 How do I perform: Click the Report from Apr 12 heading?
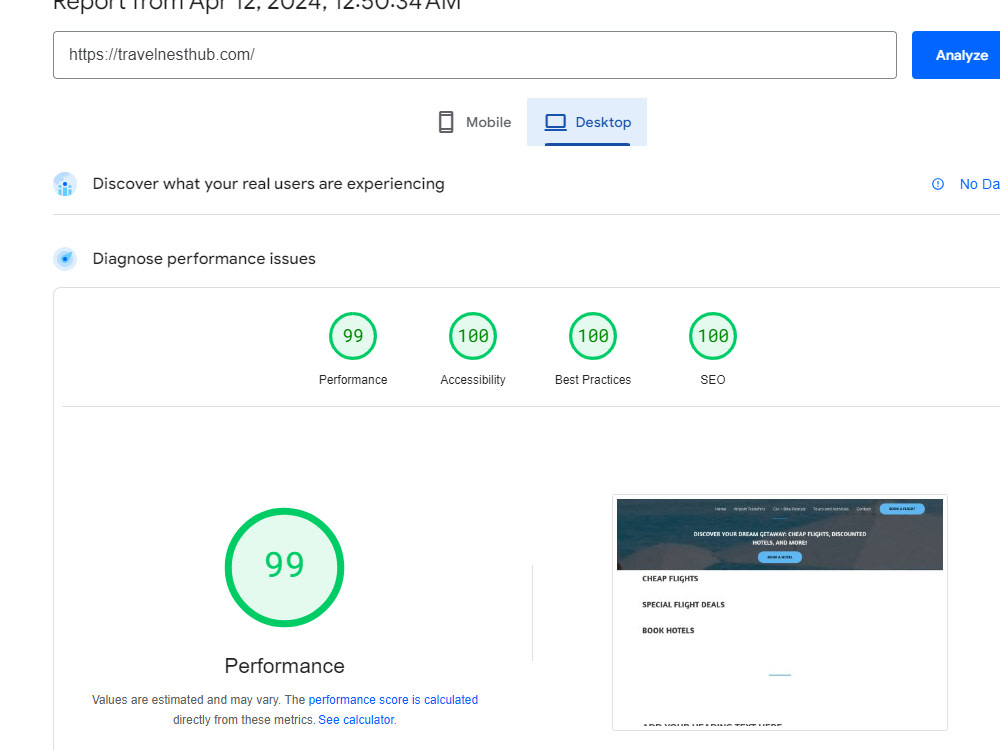(x=256, y=6)
